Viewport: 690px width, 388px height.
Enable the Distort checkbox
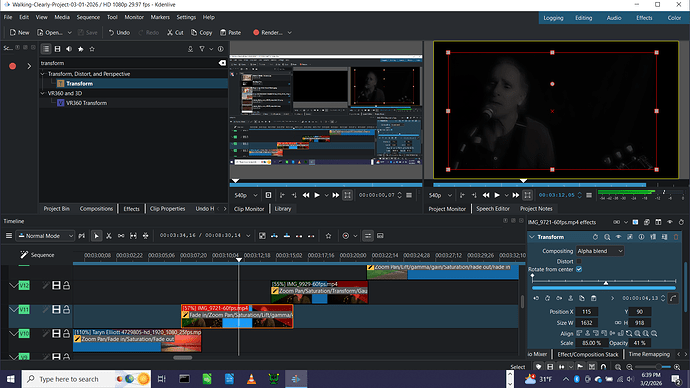[579, 261]
